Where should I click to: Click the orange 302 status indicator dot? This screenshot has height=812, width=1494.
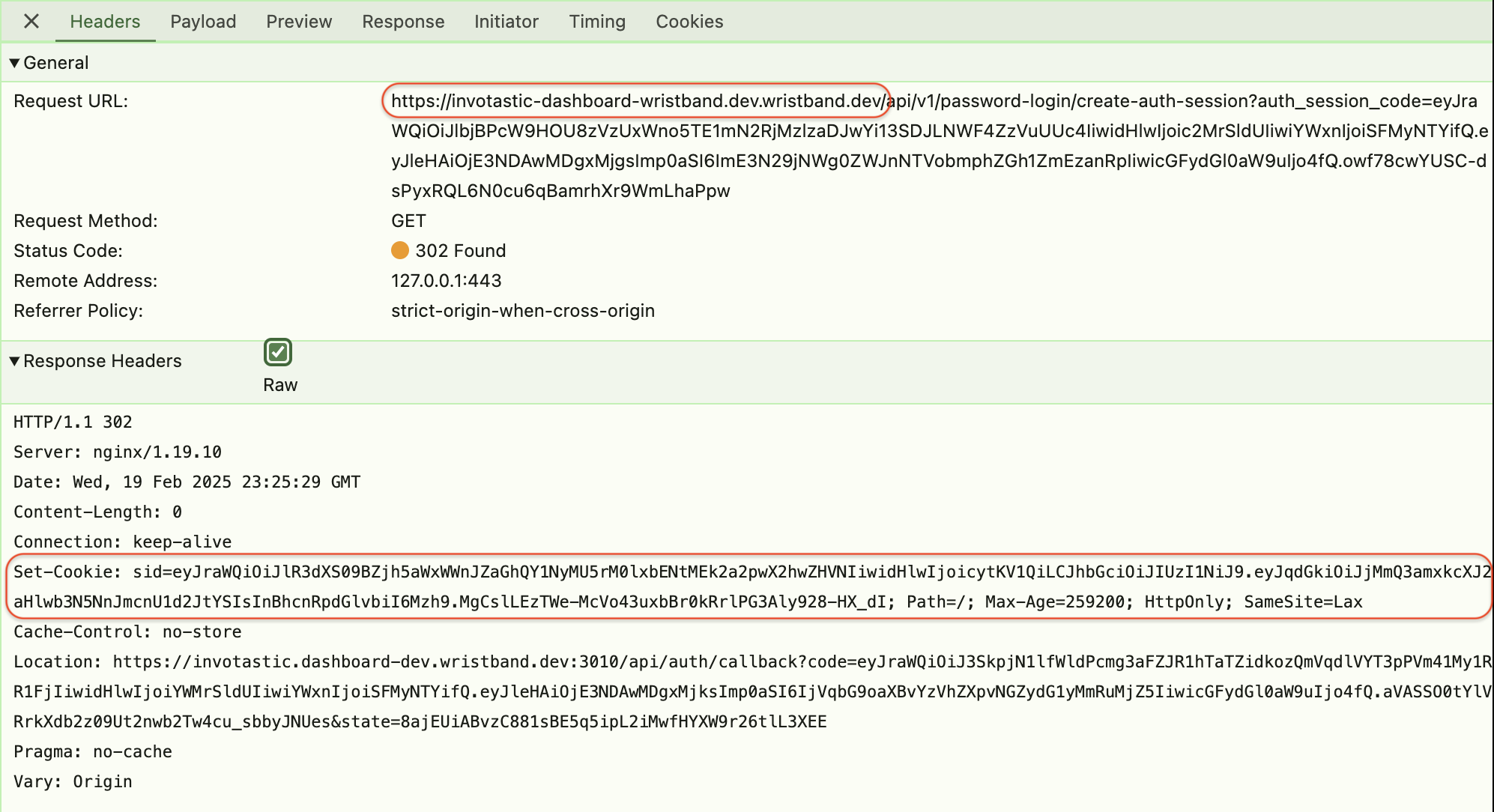(400, 250)
